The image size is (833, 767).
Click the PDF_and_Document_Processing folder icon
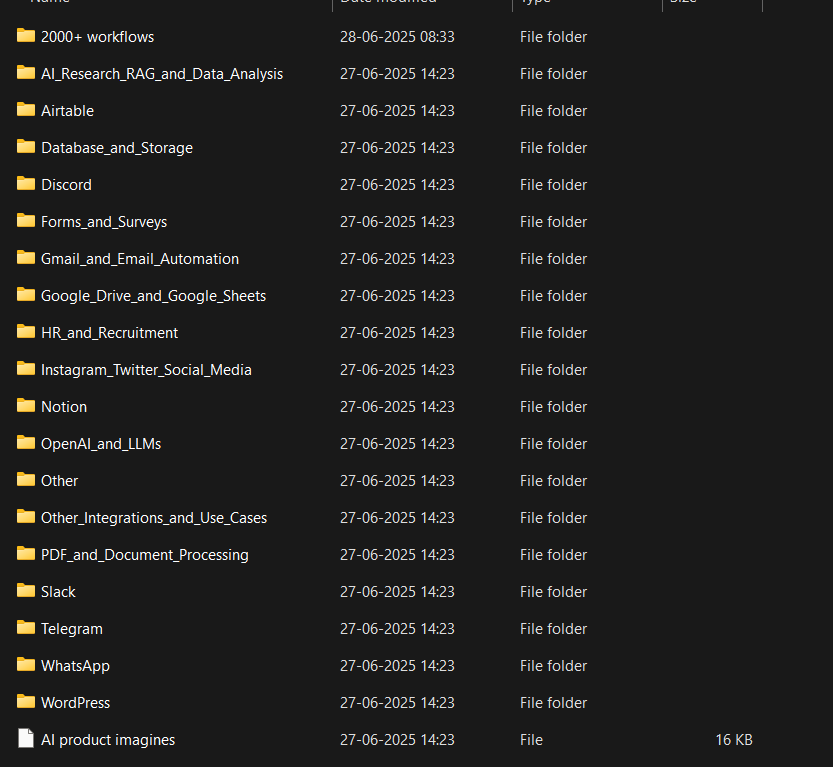click(26, 553)
